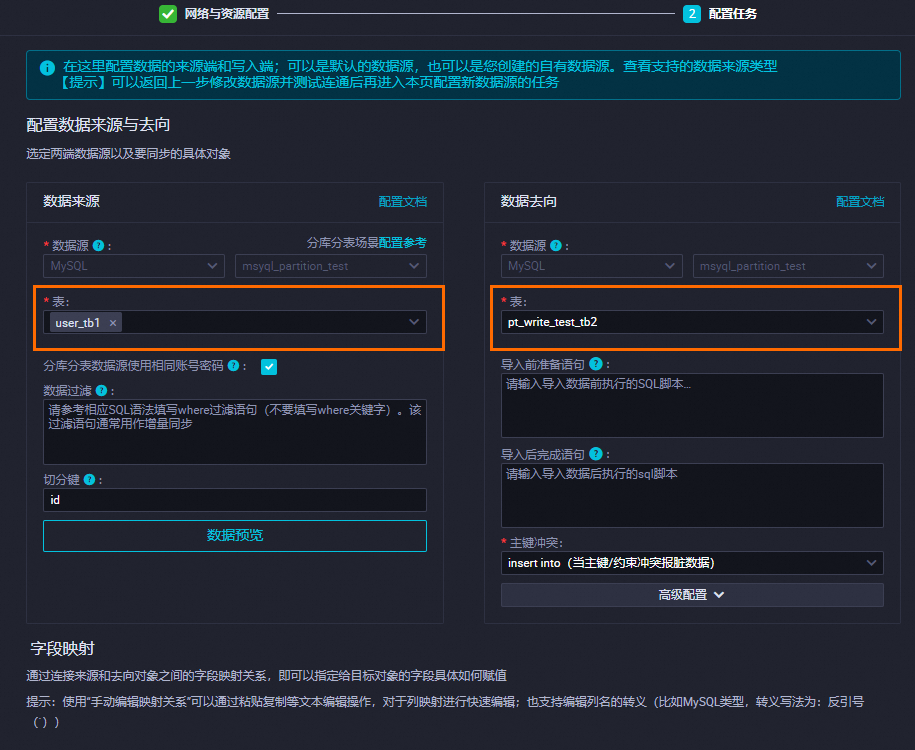Screen dimensions: 915x750
Task: Open help icon next to 导入前准备语句
Action: pos(596,364)
